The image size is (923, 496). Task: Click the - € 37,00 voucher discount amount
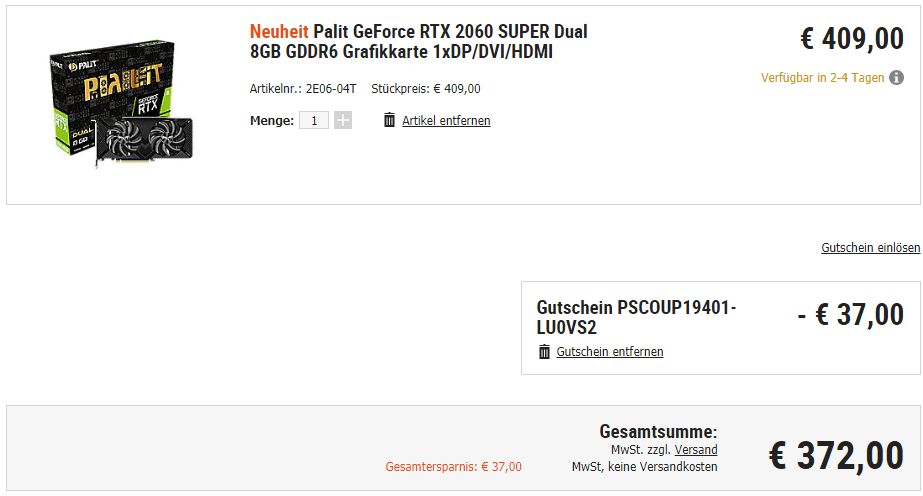(851, 315)
